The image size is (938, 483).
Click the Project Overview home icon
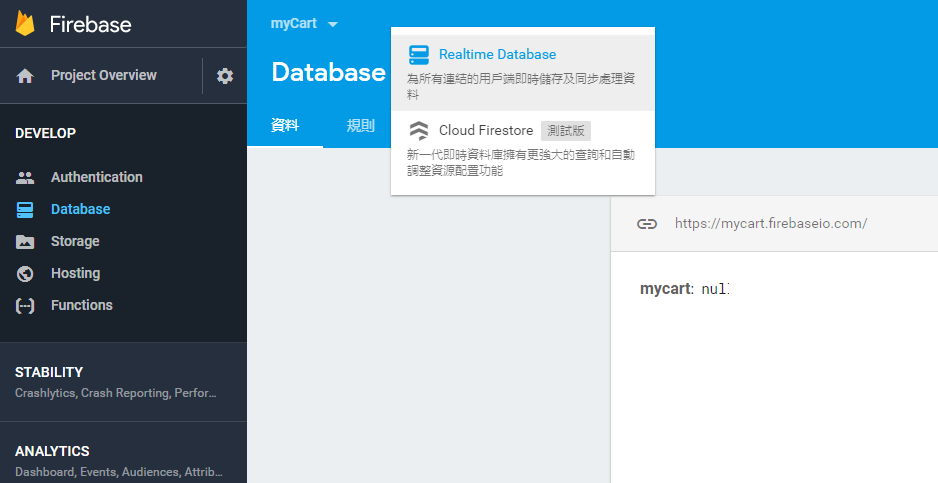pos(25,76)
